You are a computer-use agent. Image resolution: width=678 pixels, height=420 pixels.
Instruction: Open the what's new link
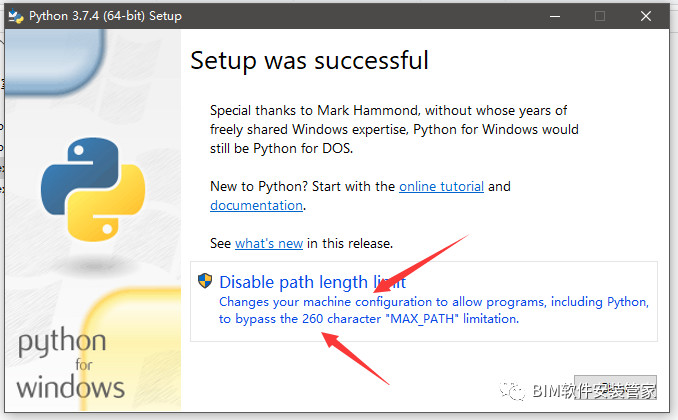coord(269,244)
